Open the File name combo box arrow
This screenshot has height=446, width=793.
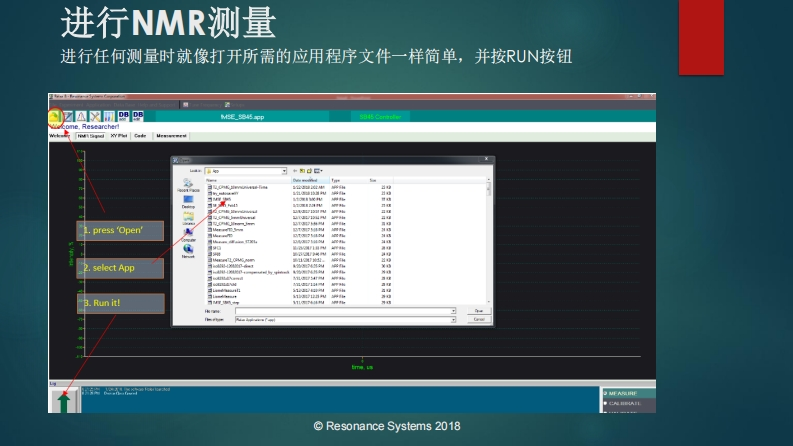pyautogui.click(x=453, y=311)
